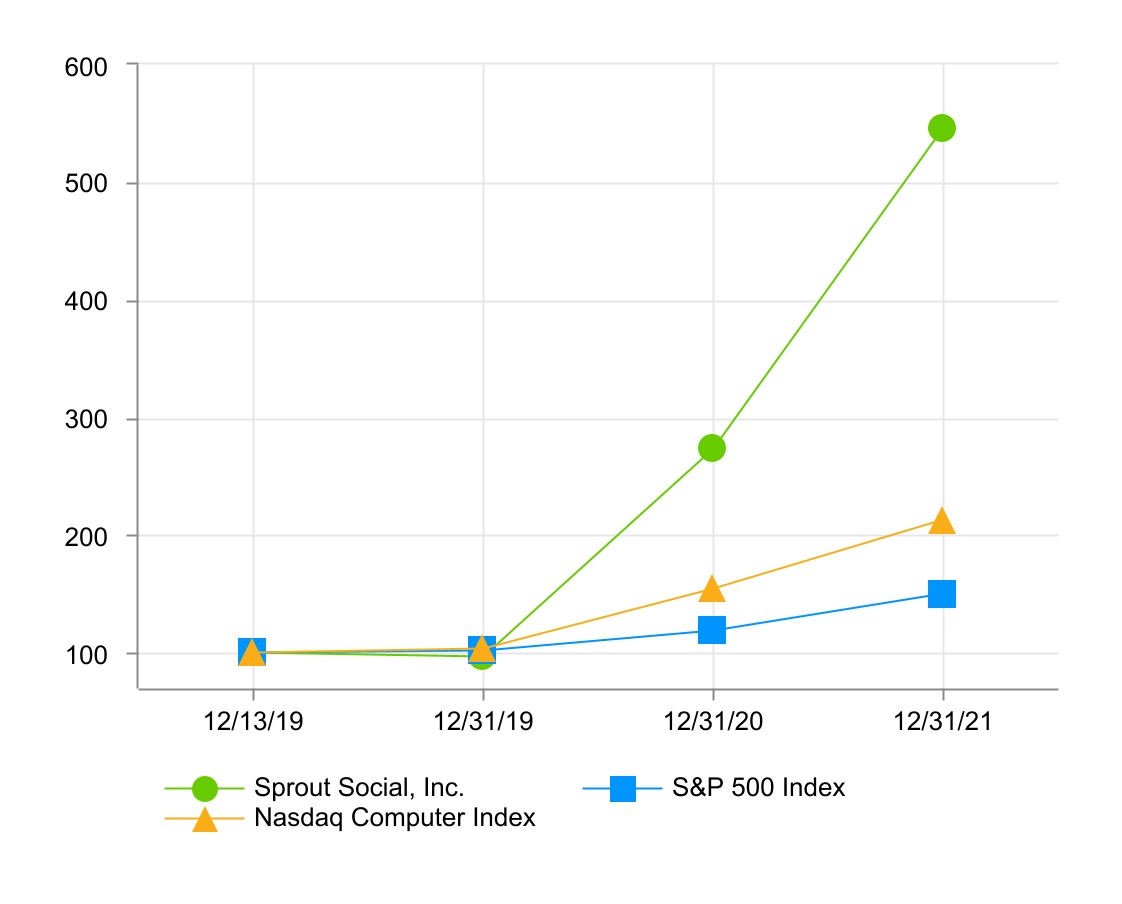This screenshot has height=904, width=1122.
Task: Click the green circle marker at 12/31/21
Action: click(x=941, y=128)
